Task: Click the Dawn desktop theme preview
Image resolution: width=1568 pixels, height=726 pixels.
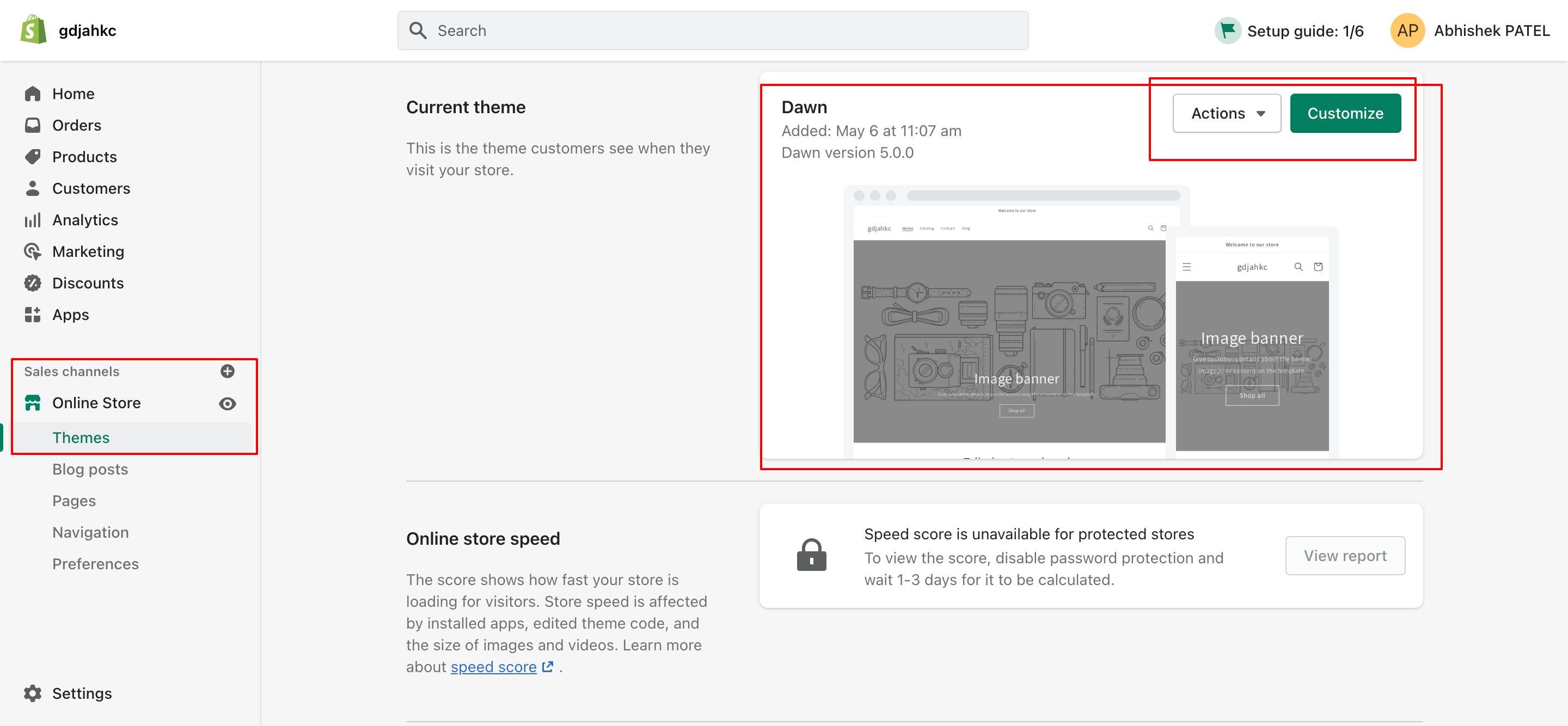Action: pyautogui.click(x=1009, y=323)
